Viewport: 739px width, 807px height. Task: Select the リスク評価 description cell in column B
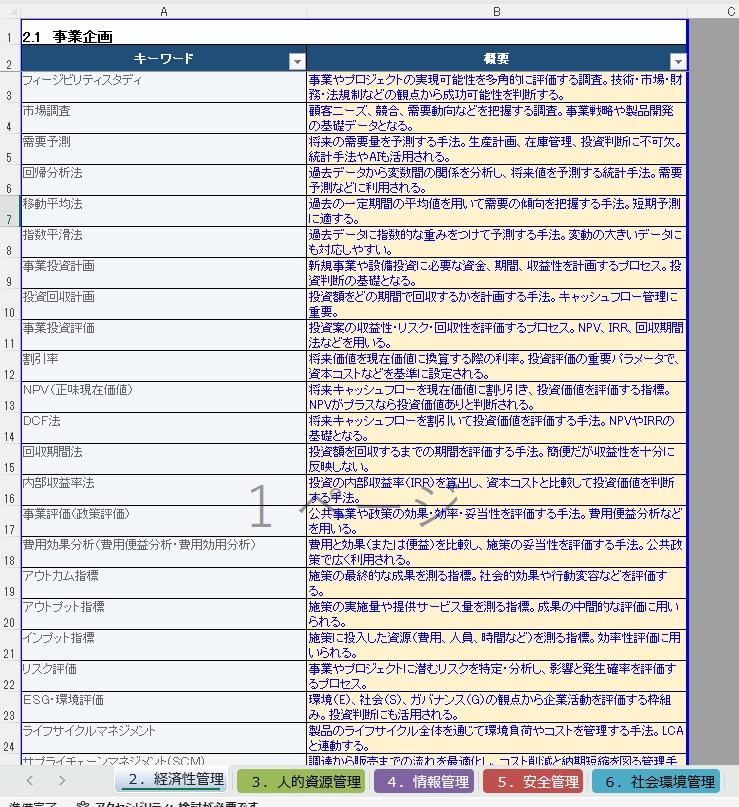[497, 676]
